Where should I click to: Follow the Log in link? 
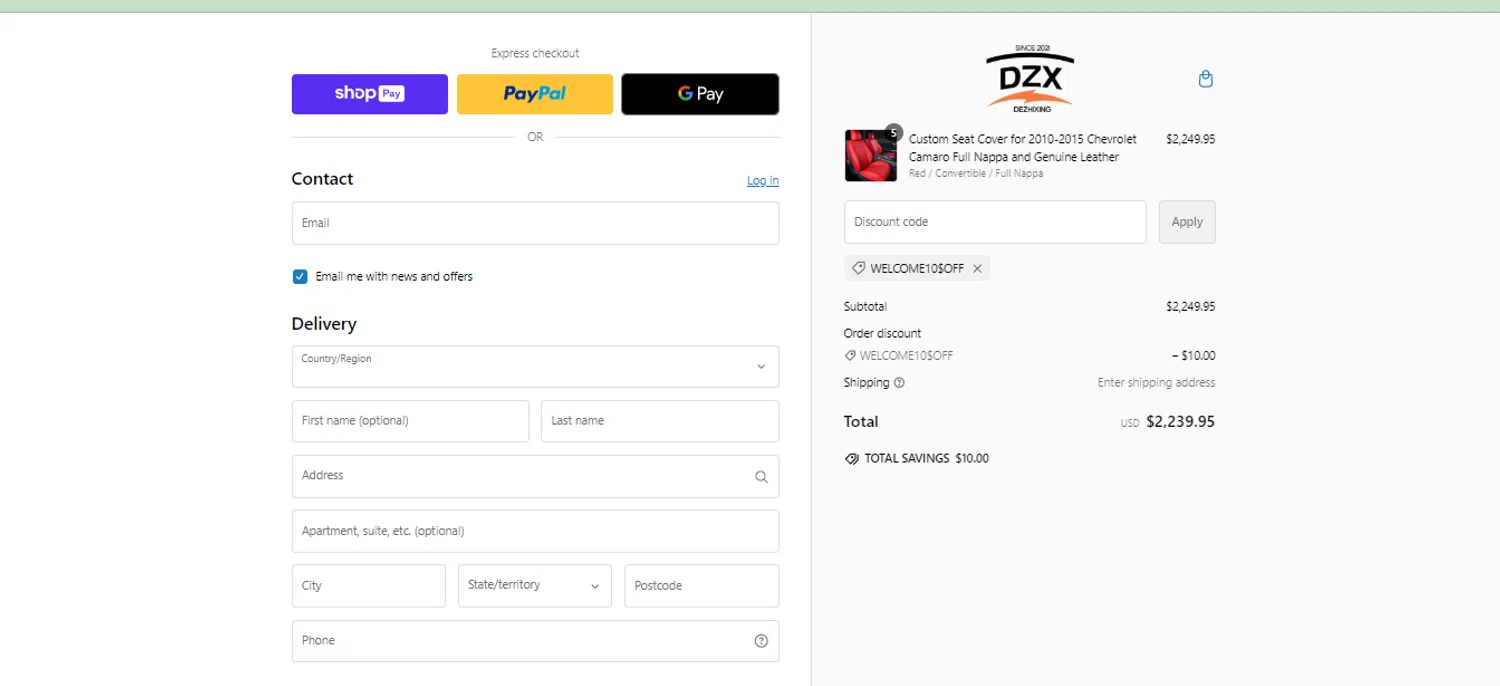(763, 181)
